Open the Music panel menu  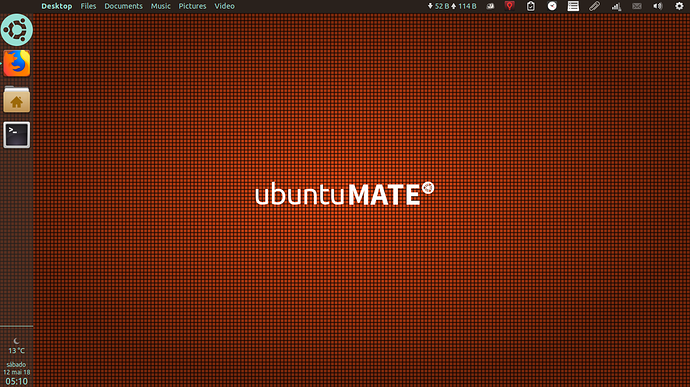point(161,6)
